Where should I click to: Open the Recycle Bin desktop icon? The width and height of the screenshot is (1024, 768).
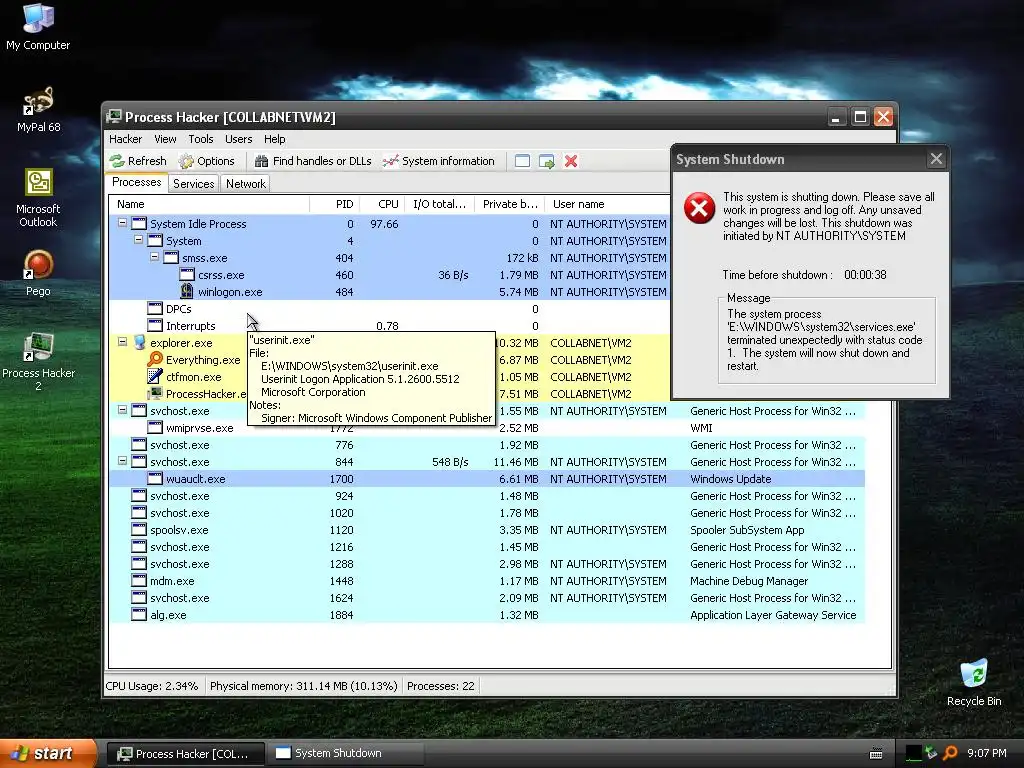click(x=974, y=682)
